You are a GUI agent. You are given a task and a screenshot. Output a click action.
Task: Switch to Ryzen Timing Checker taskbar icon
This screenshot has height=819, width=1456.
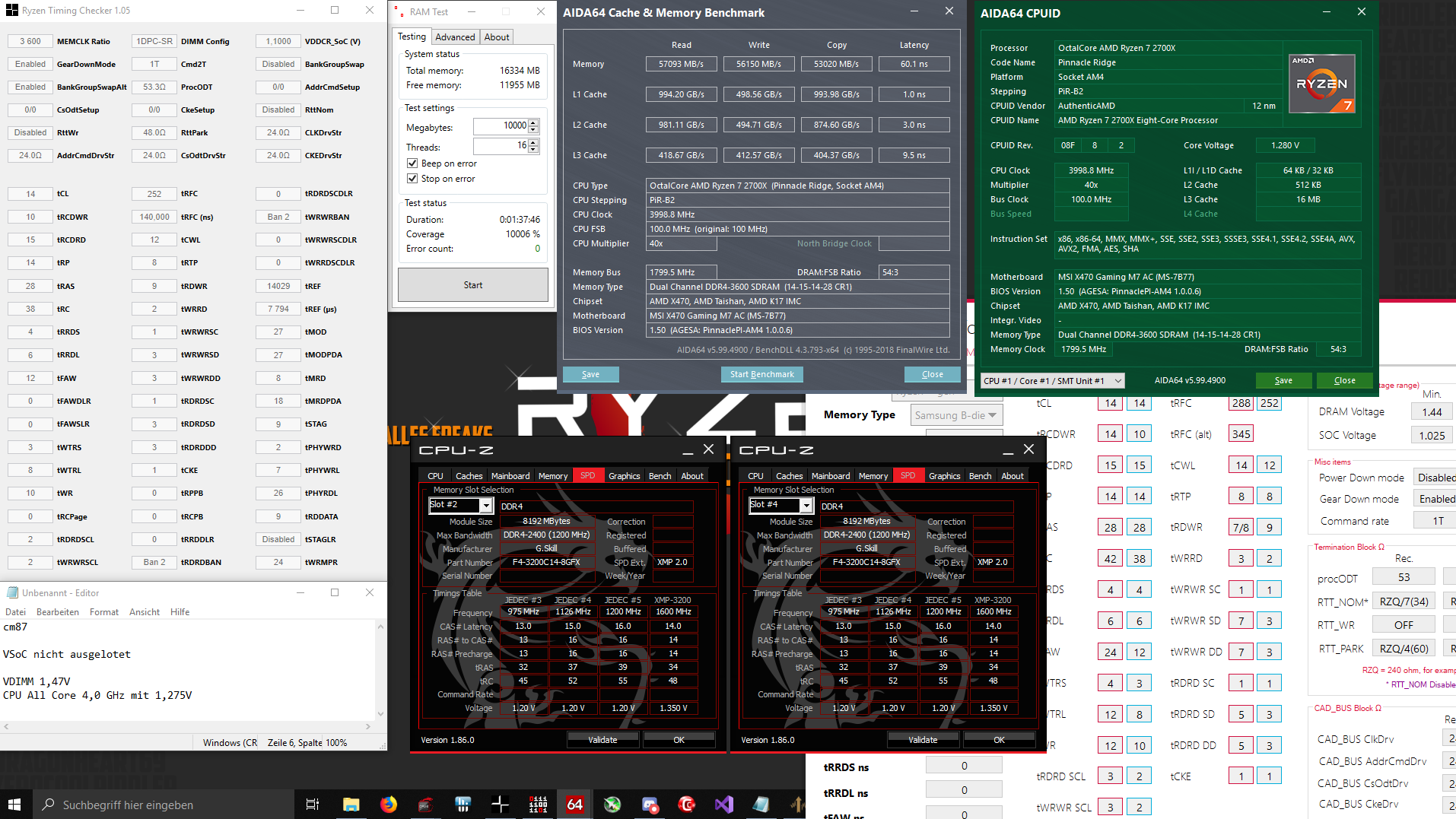500,804
